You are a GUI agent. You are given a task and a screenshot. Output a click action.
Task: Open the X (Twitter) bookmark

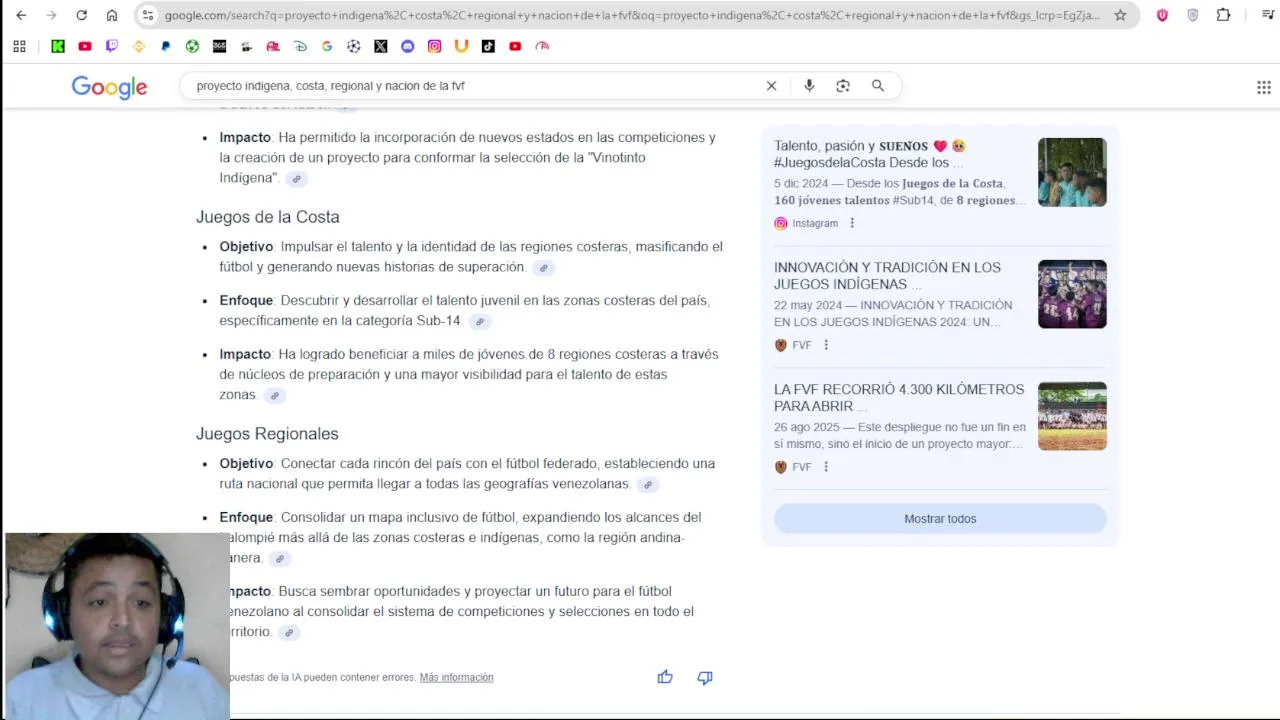click(x=381, y=46)
